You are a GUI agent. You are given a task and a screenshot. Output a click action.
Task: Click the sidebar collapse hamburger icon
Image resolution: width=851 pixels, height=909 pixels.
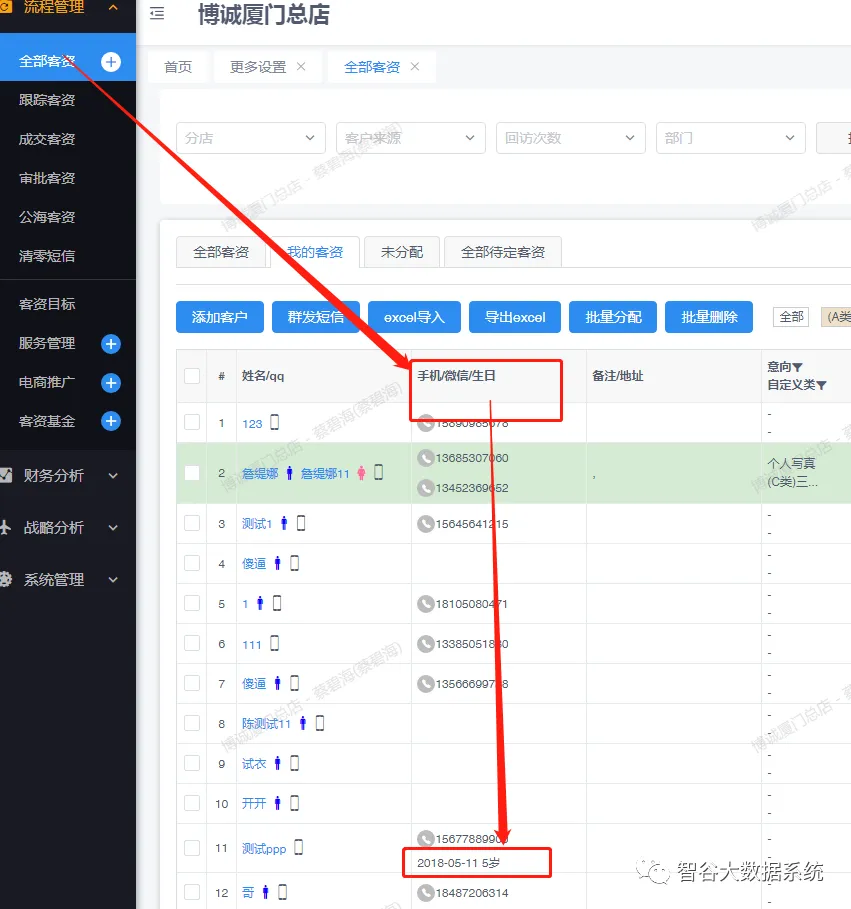pos(157,14)
